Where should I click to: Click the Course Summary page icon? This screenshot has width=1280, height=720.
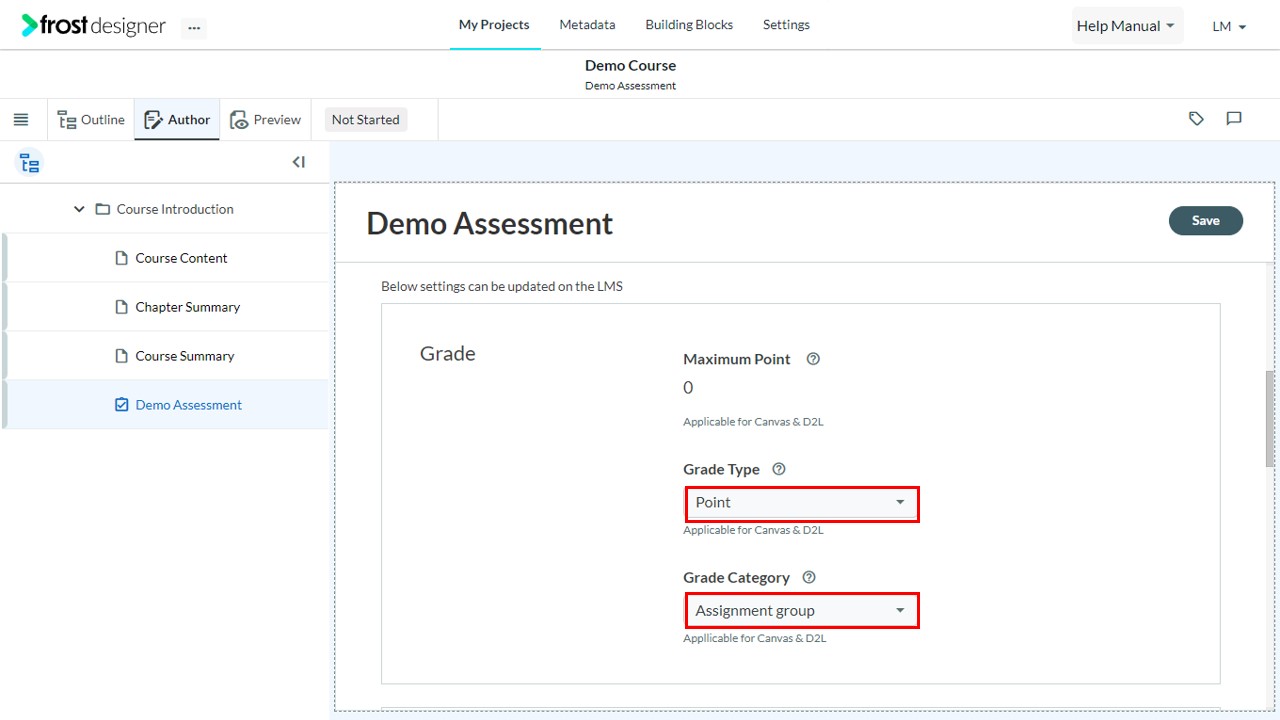[122, 356]
